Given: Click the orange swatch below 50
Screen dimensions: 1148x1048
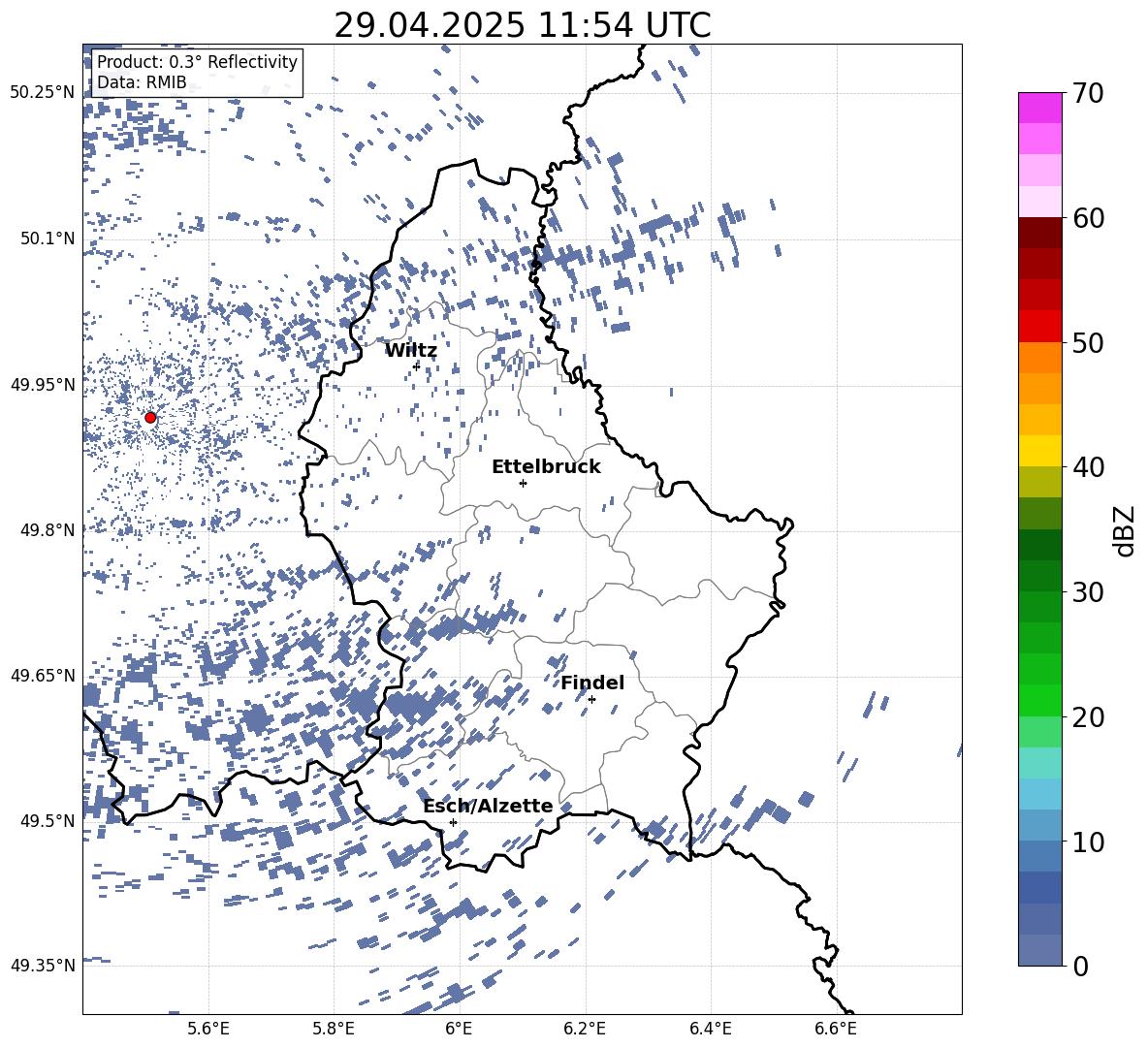Looking at the screenshot, I should coord(1040,358).
